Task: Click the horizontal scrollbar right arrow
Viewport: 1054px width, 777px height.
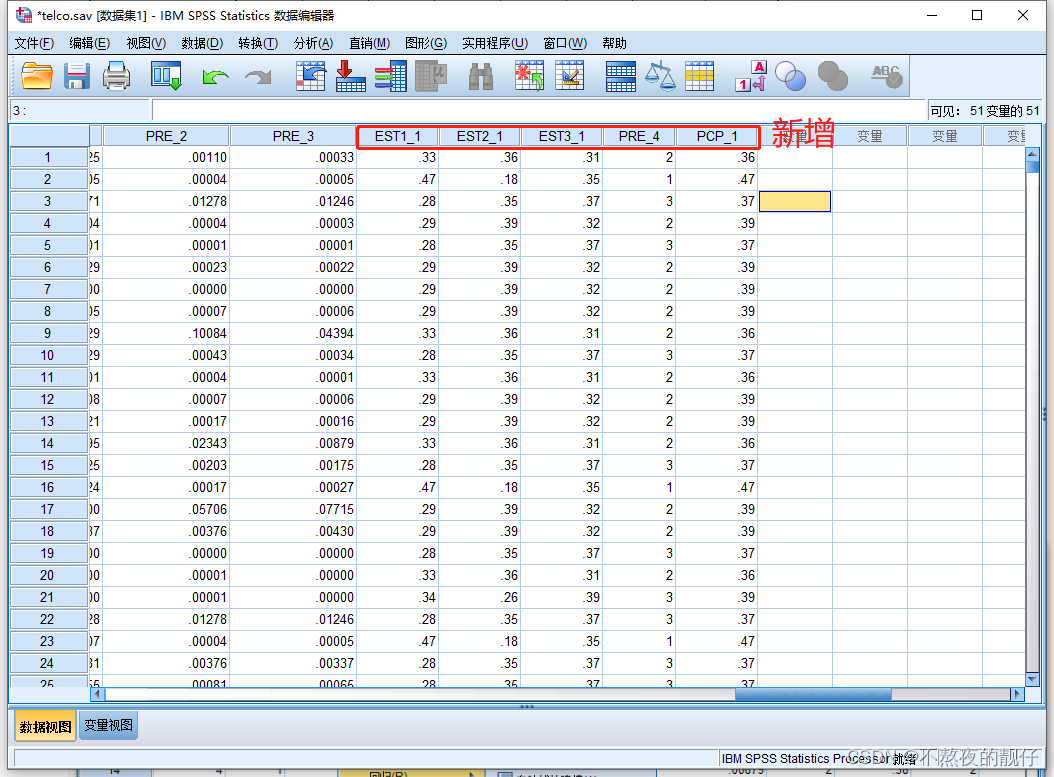Action: pyautogui.click(x=1016, y=694)
